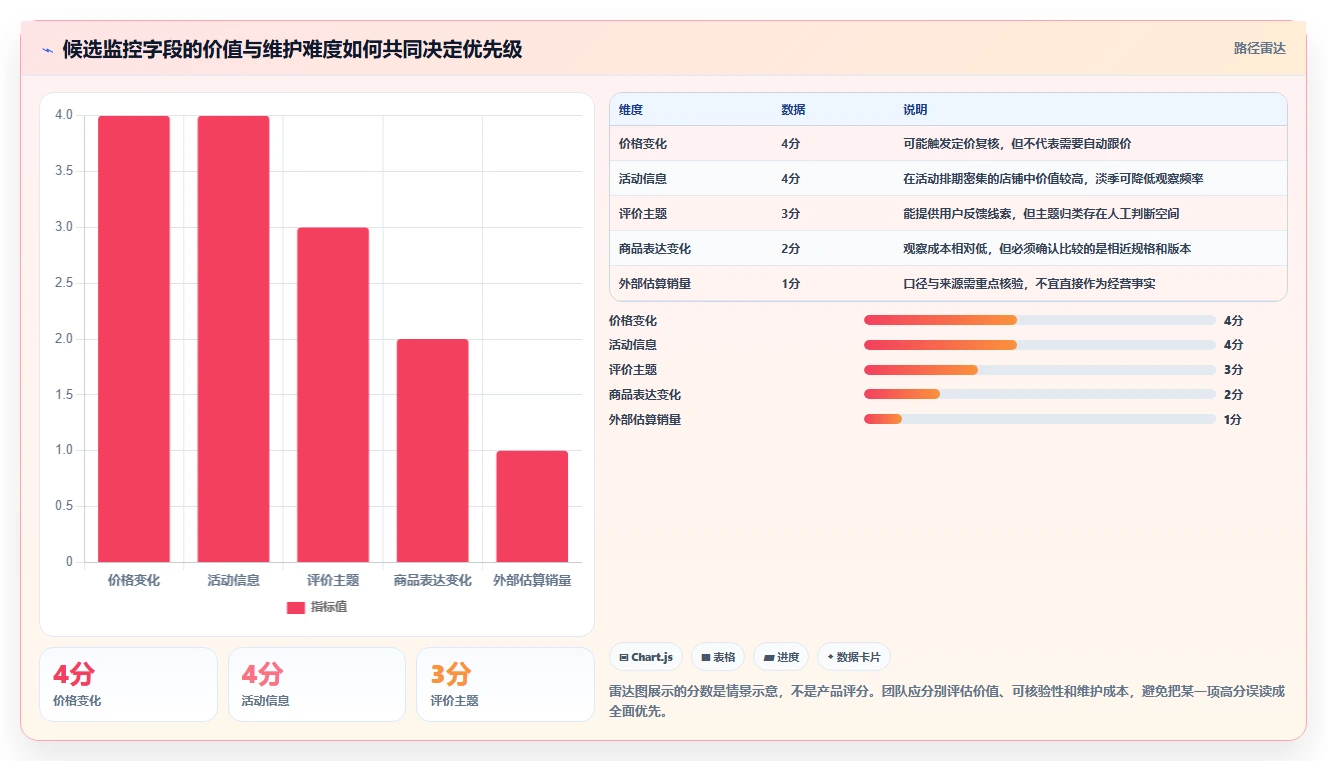Click the lightning icon beside the title
Screen dimensions: 1327x761
coord(47,50)
